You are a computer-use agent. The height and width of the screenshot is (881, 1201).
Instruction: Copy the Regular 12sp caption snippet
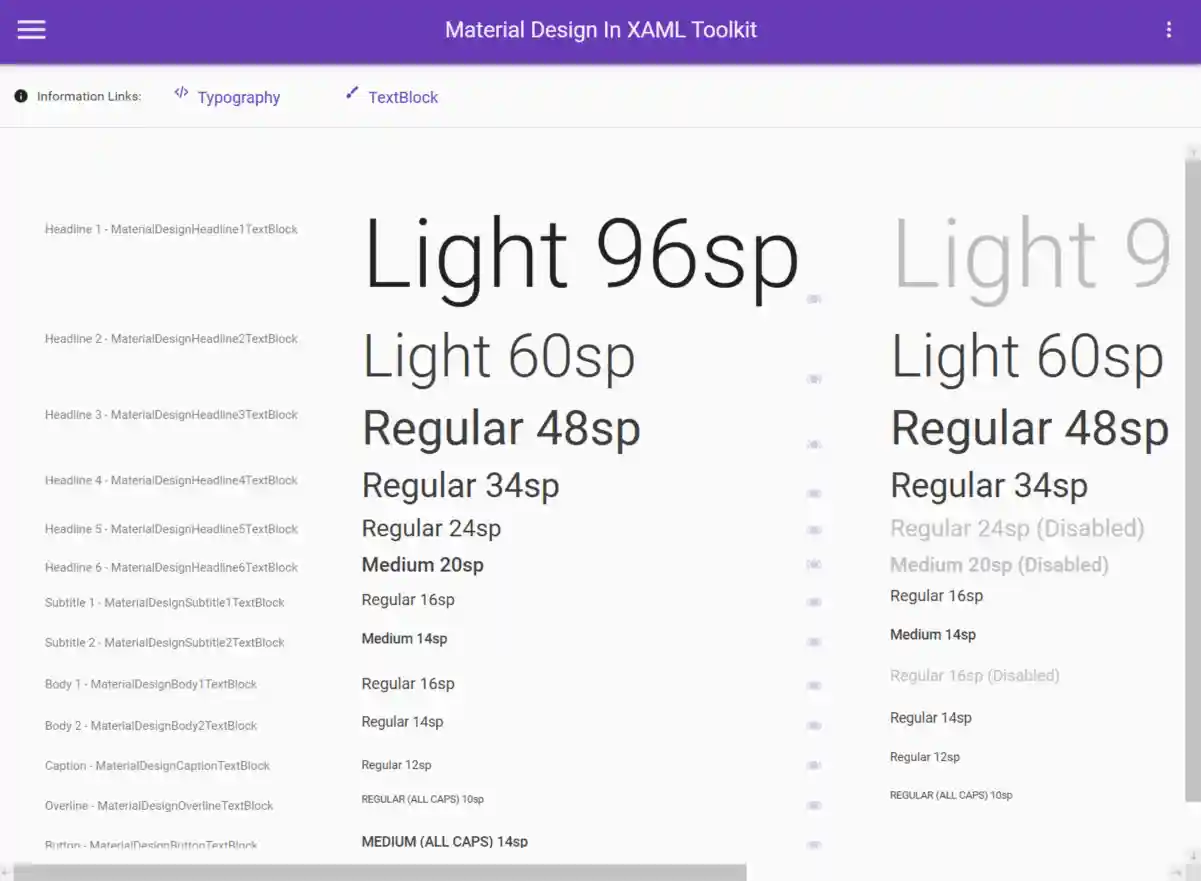(814, 765)
